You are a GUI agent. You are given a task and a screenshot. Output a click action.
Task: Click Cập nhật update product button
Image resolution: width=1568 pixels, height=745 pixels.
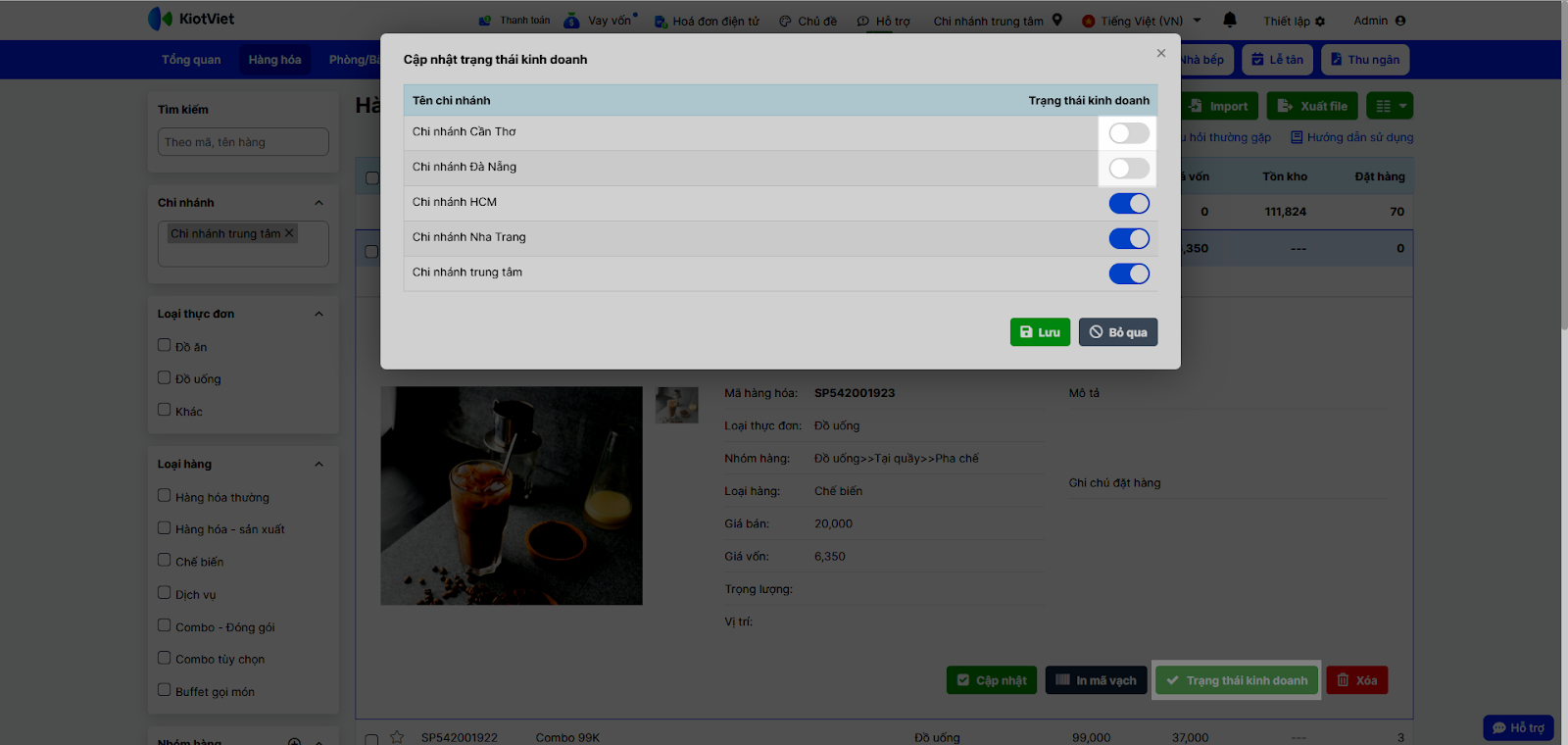pos(992,680)
